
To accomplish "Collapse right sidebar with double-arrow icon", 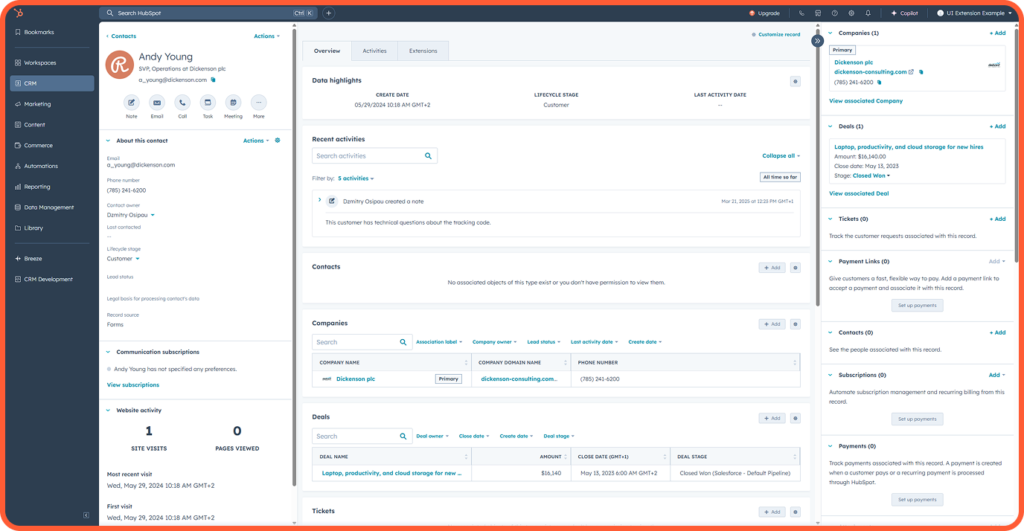I will (817, 40).
